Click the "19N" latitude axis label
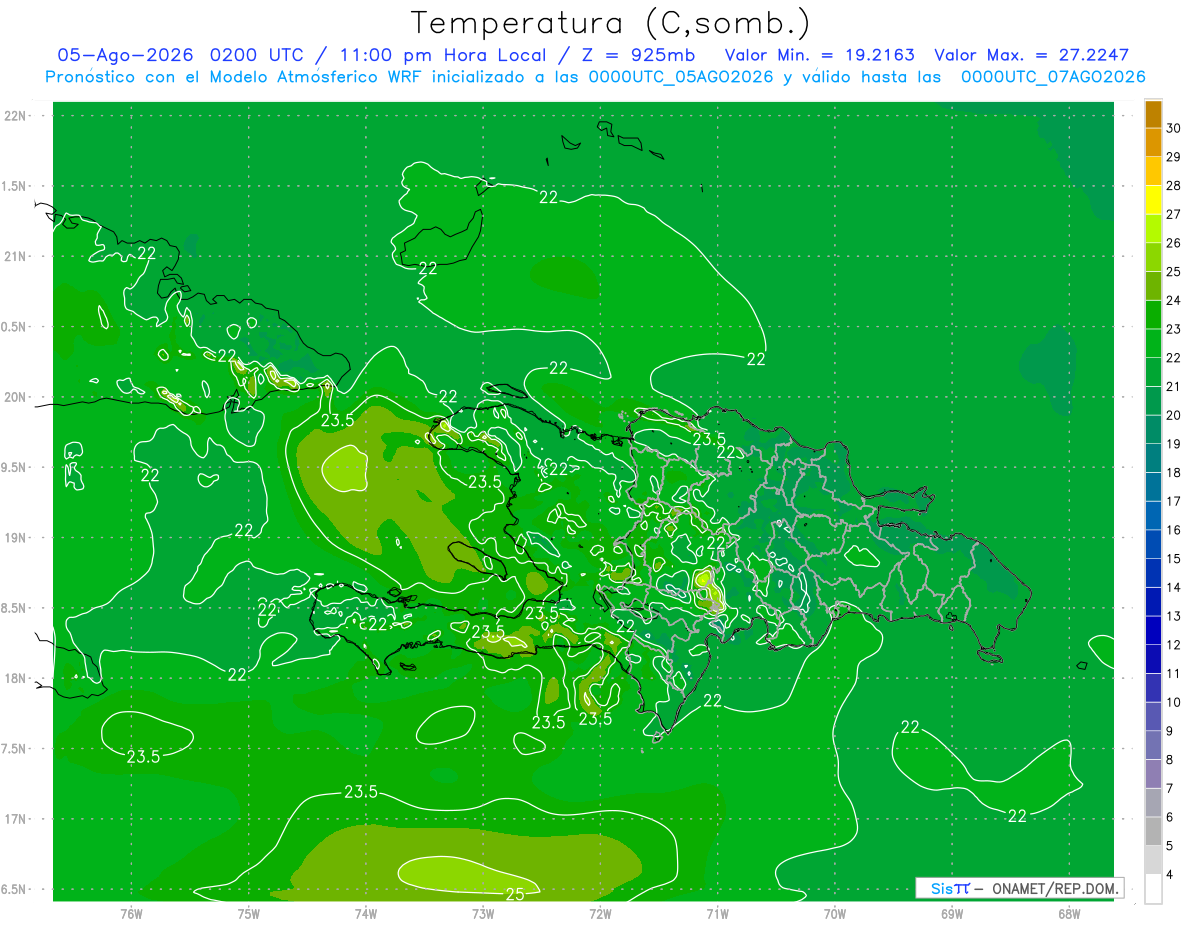1200x927 pixels. [x=16, y=538]
